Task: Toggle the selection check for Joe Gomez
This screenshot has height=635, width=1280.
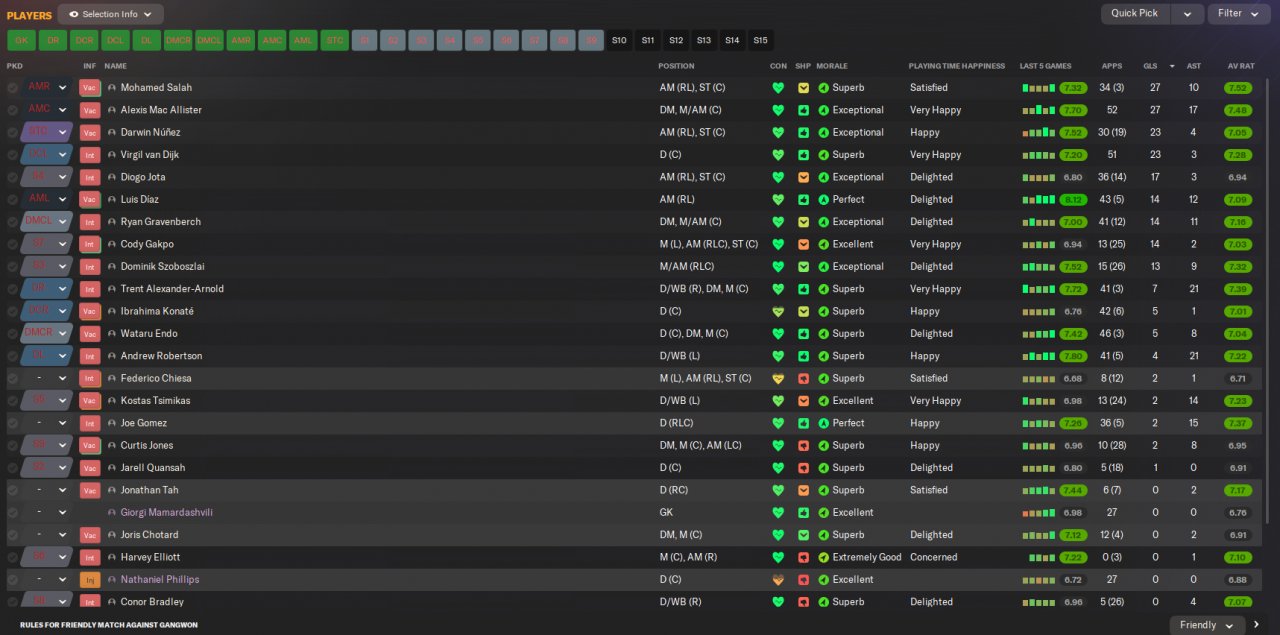Action: pyautogui.click(x=12, y=424)
